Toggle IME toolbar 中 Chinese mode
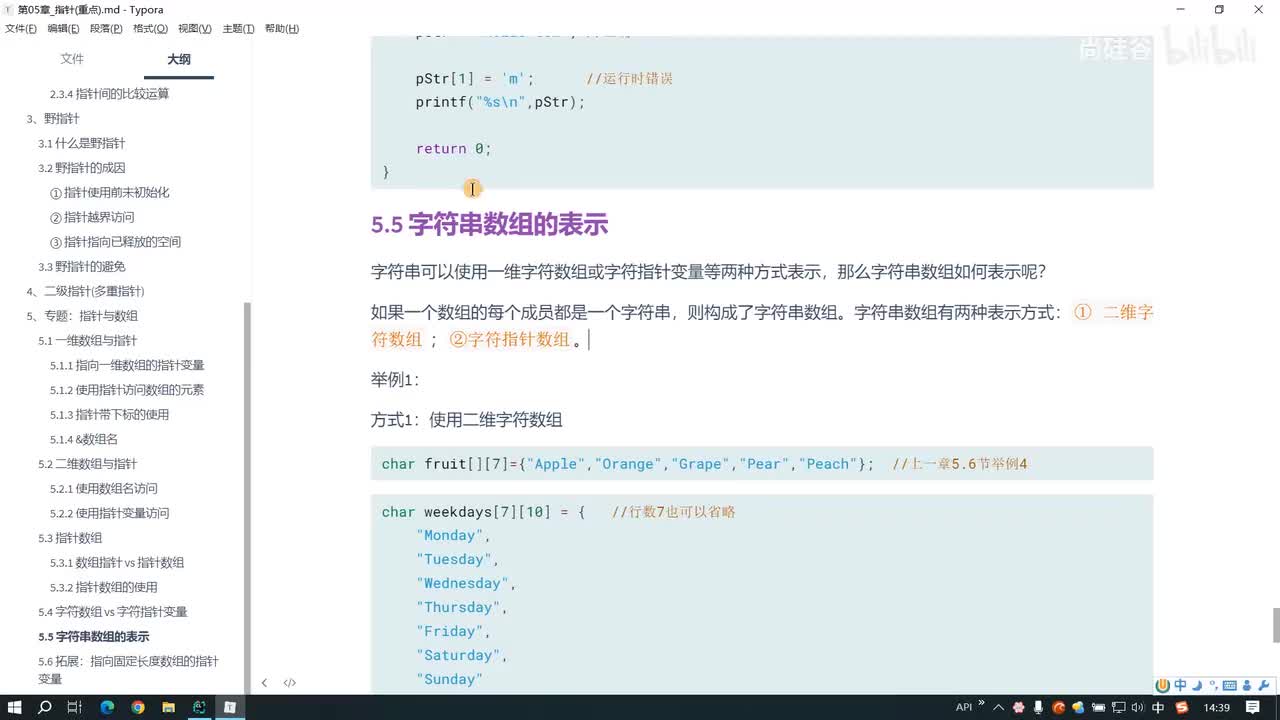Viewport: 1280px width, 720px height. click(x=1181, y=685)
